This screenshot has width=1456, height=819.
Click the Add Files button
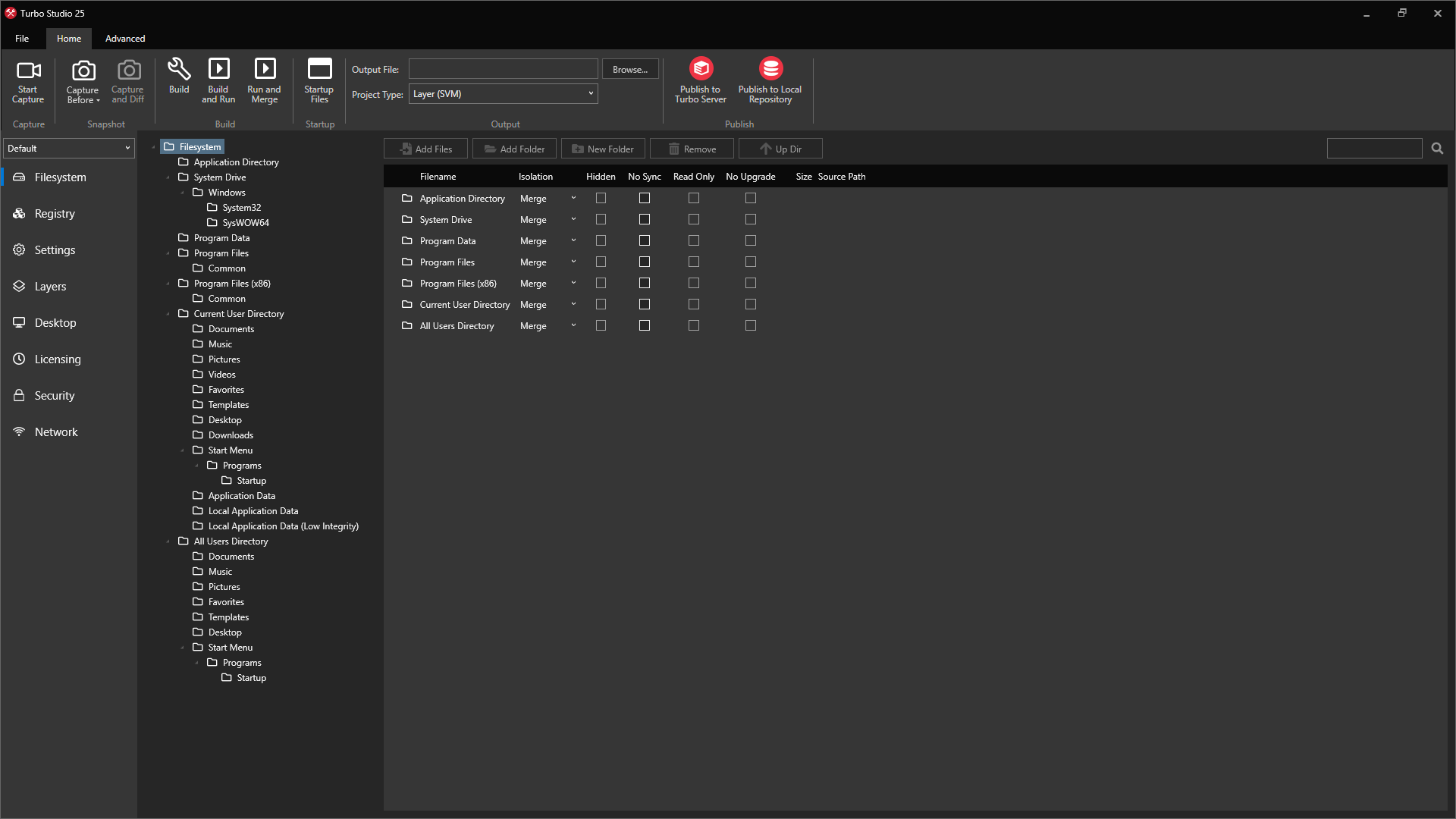pos(426,149)
